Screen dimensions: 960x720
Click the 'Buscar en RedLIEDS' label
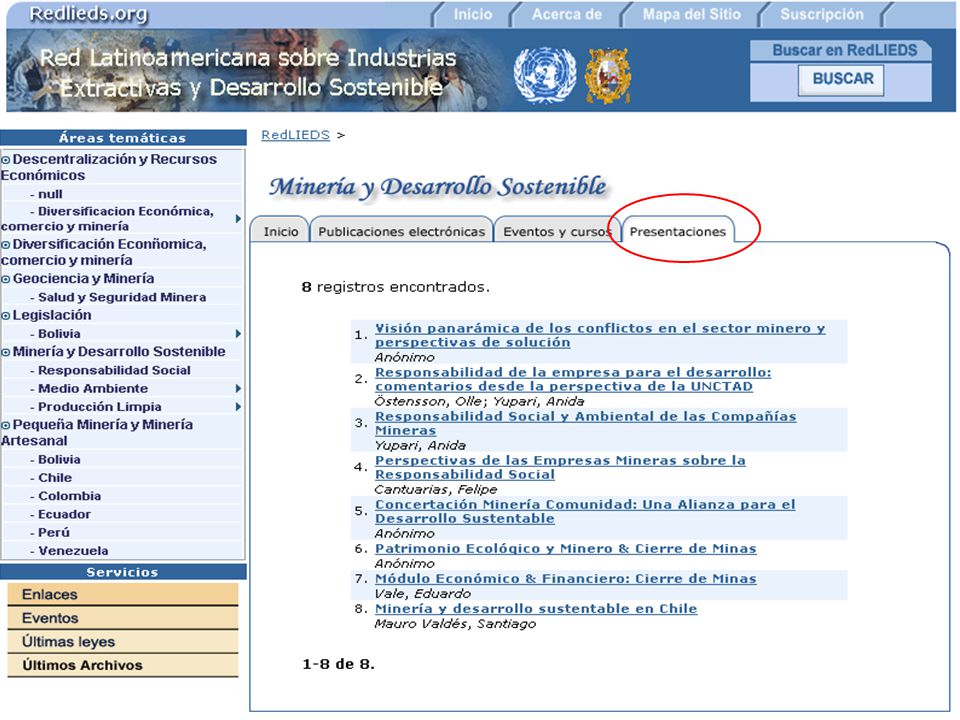click(844, 50)
